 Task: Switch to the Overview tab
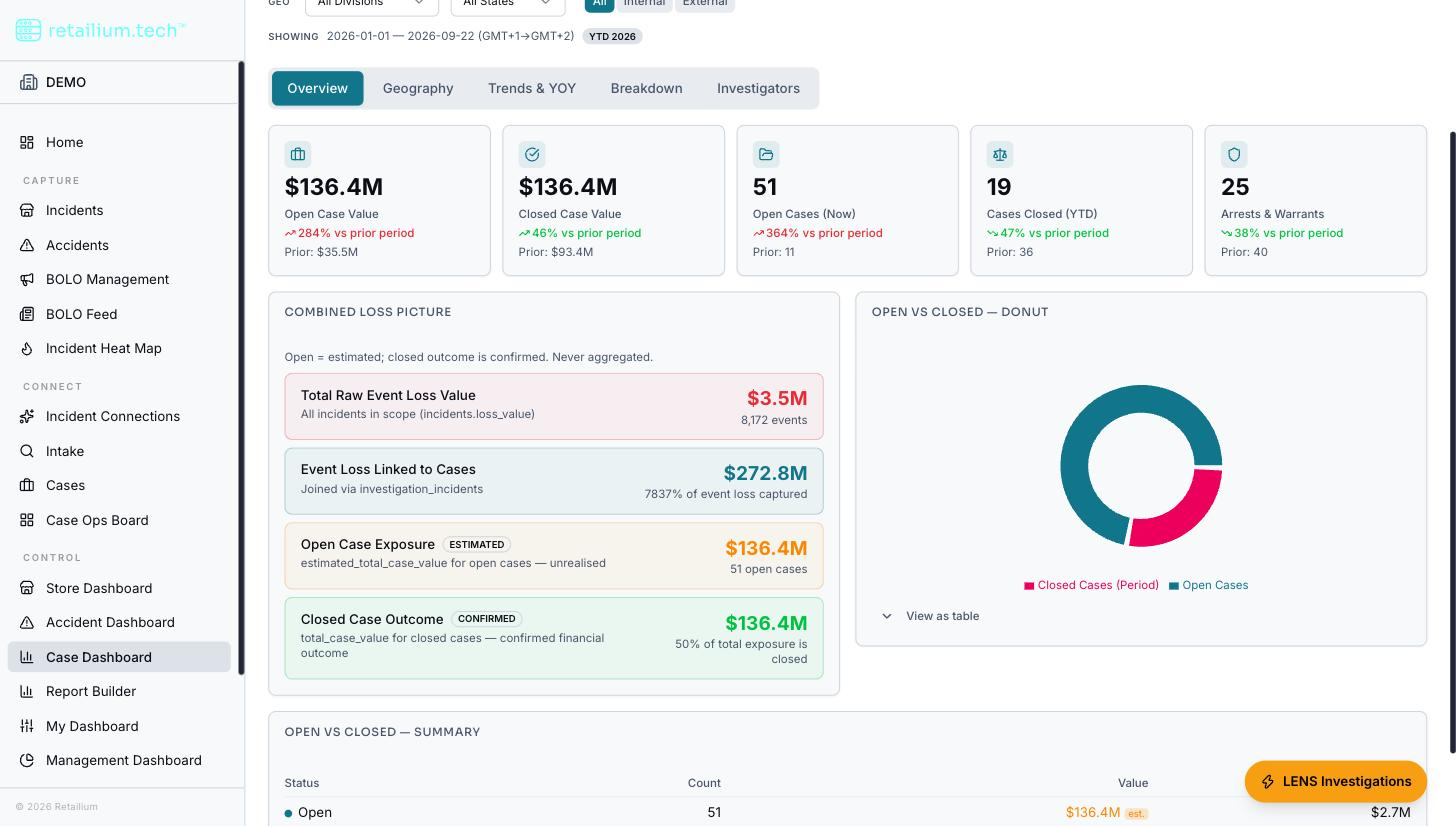pyautogui.click(x=317, y=88)
